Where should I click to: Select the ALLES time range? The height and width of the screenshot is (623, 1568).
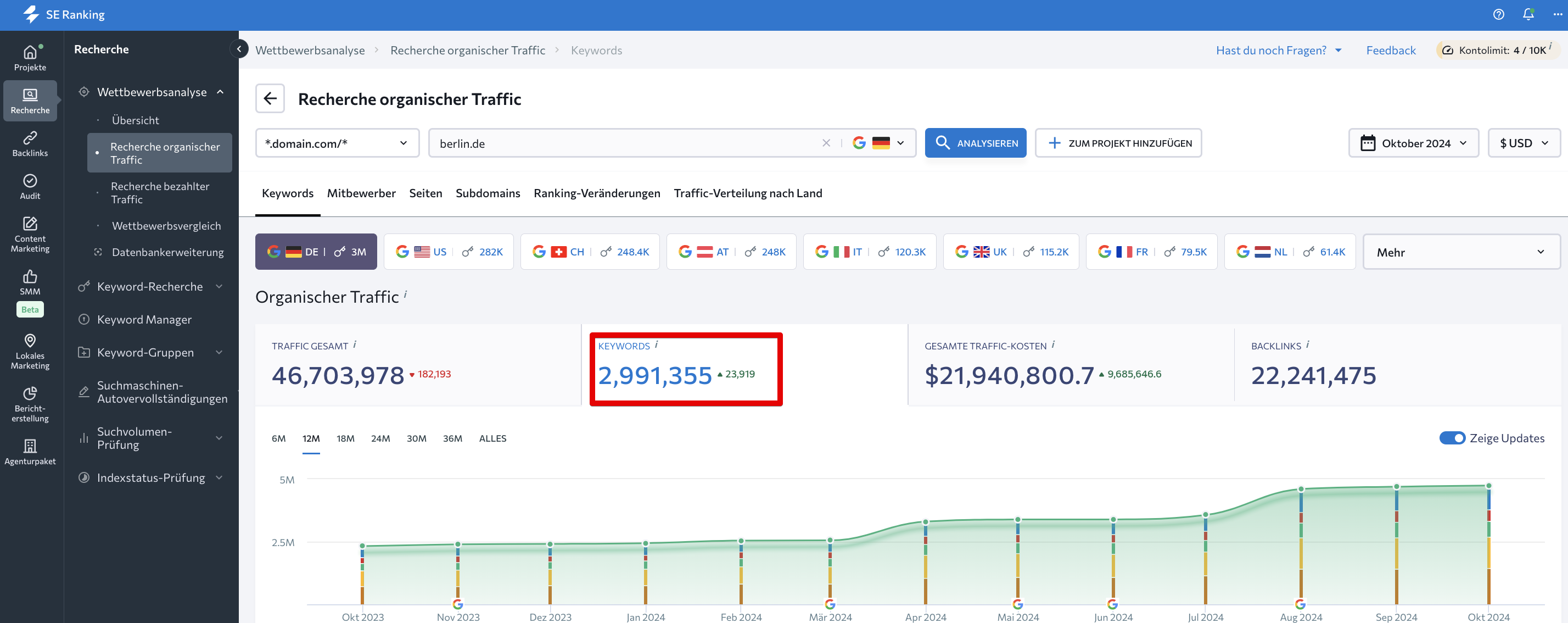coord(492,438)
